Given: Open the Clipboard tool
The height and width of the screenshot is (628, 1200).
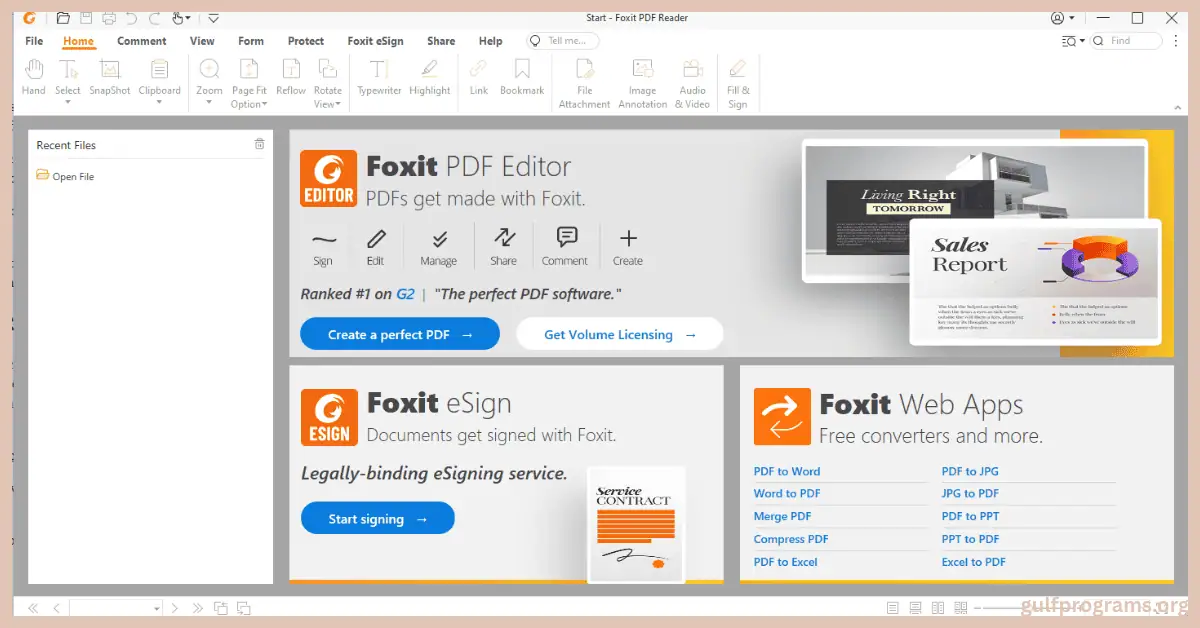Looking at the screenshot, I should (x=159, y=75).
